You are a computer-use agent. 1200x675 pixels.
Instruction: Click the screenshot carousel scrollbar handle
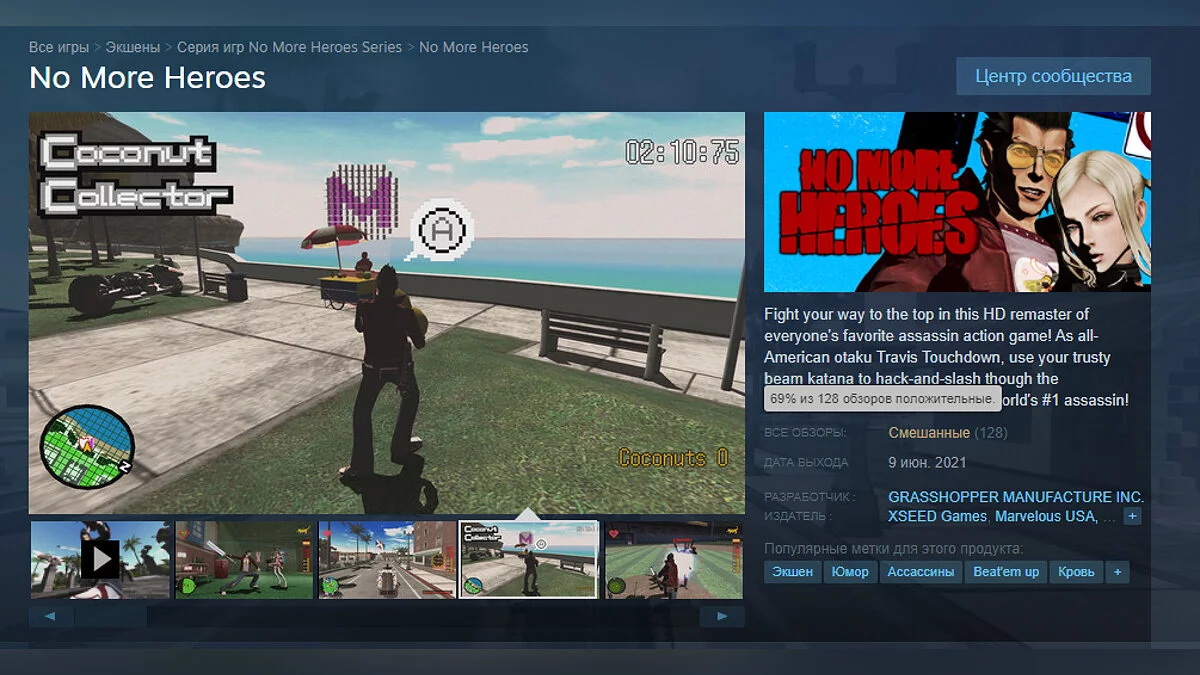click(111, 616)
